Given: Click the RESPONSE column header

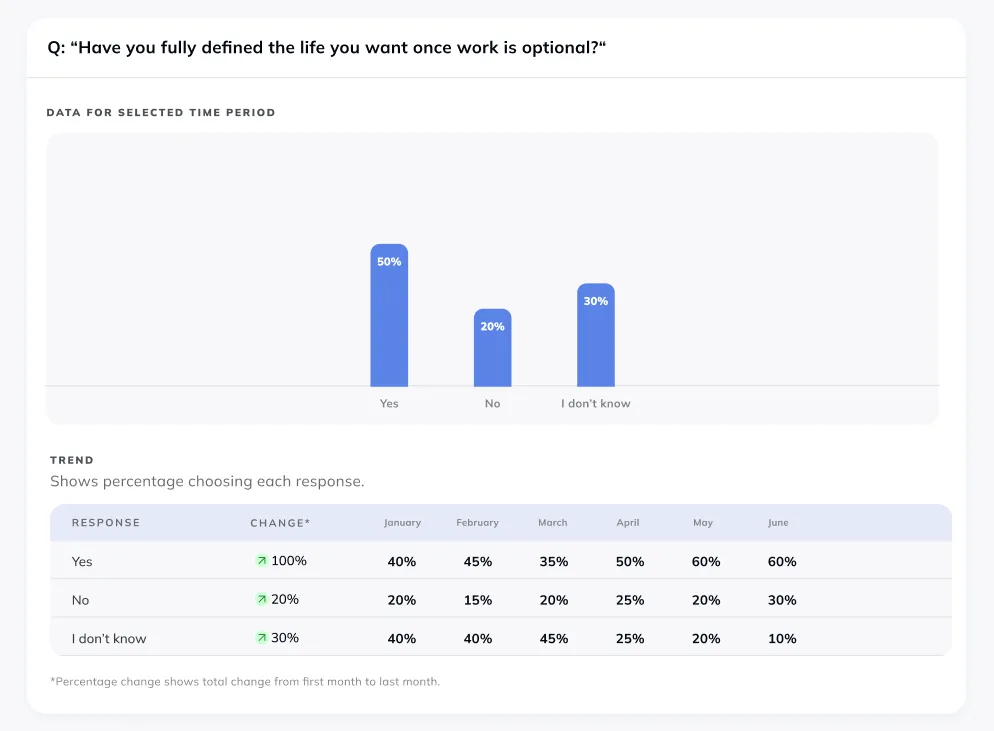Looking at the screenshot, I should [106, 523].
